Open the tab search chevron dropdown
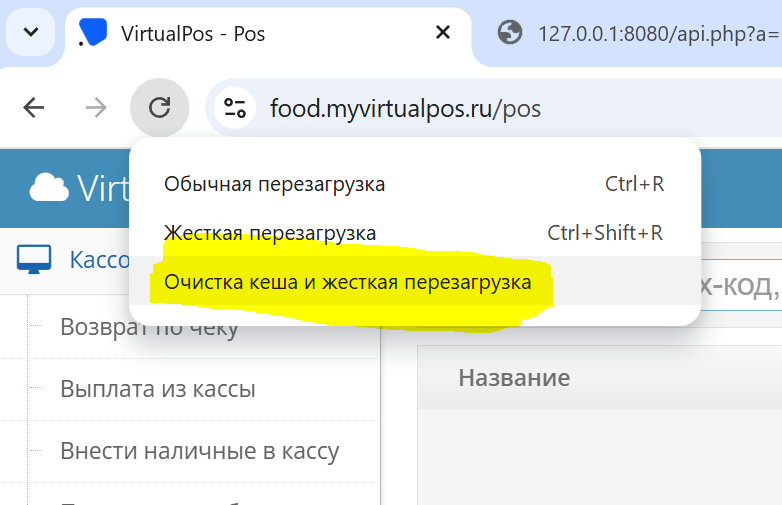This screenshot has width=782, height=505. tap(31, 33)
